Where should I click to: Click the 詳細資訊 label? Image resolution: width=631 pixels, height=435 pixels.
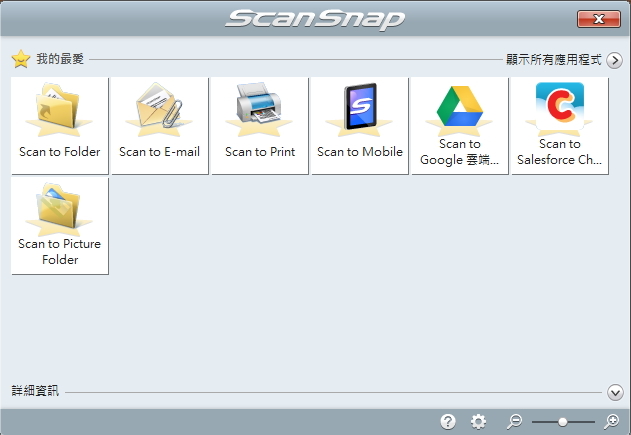pos(35,390)
